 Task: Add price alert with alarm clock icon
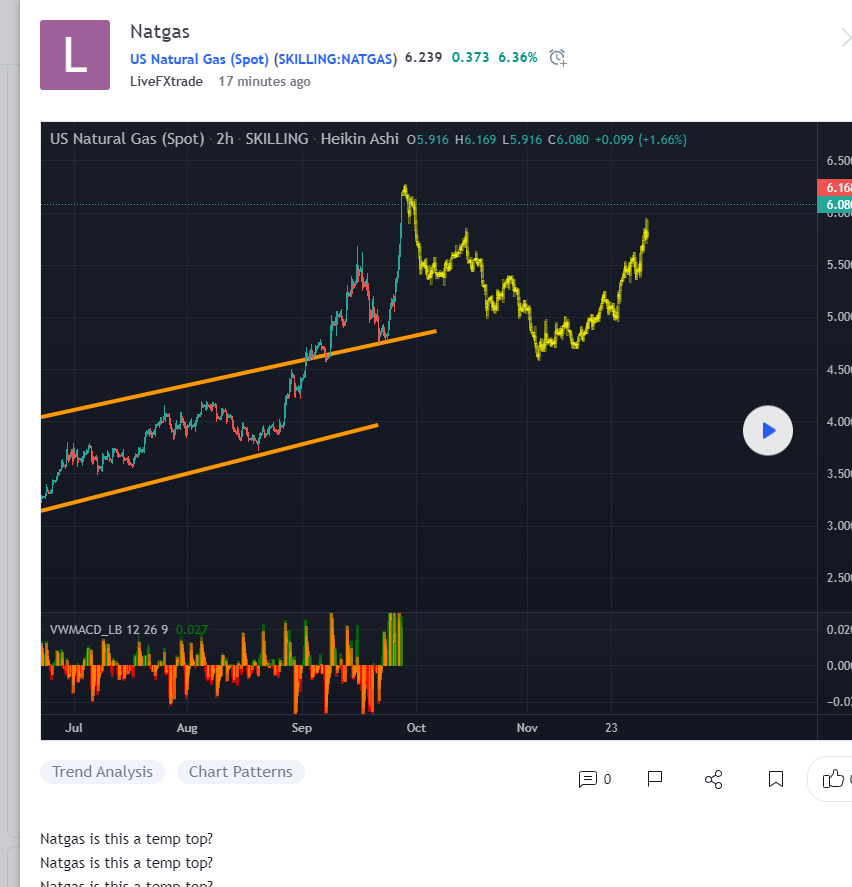(558, 57)
